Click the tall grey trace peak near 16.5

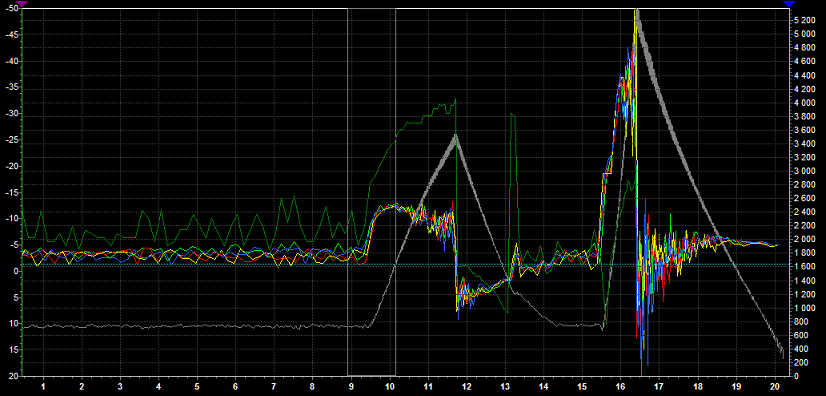[637, 11]
